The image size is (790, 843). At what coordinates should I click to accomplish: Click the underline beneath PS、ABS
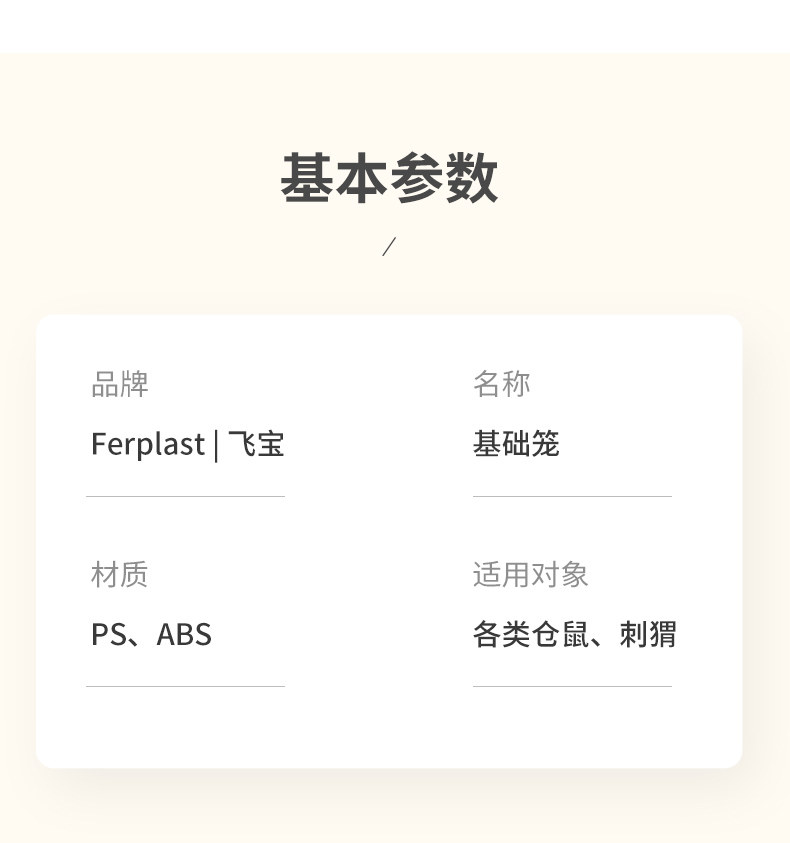pos(185,686)
